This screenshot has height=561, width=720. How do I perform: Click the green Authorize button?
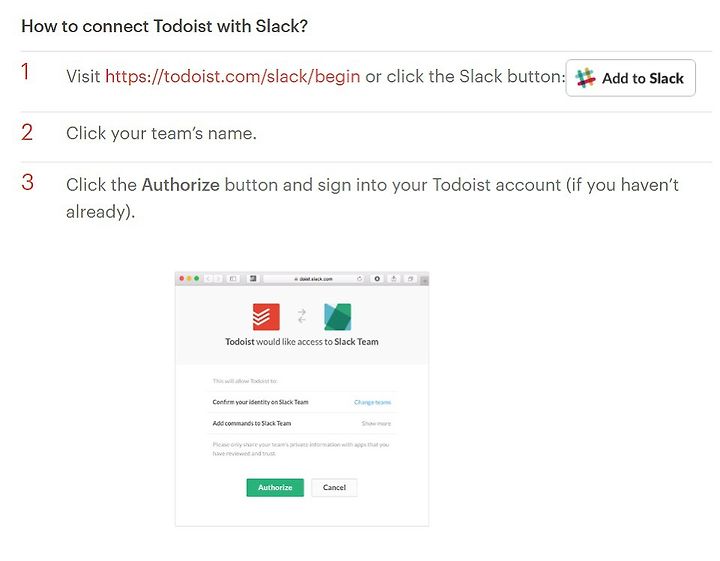tap(275, 488)
